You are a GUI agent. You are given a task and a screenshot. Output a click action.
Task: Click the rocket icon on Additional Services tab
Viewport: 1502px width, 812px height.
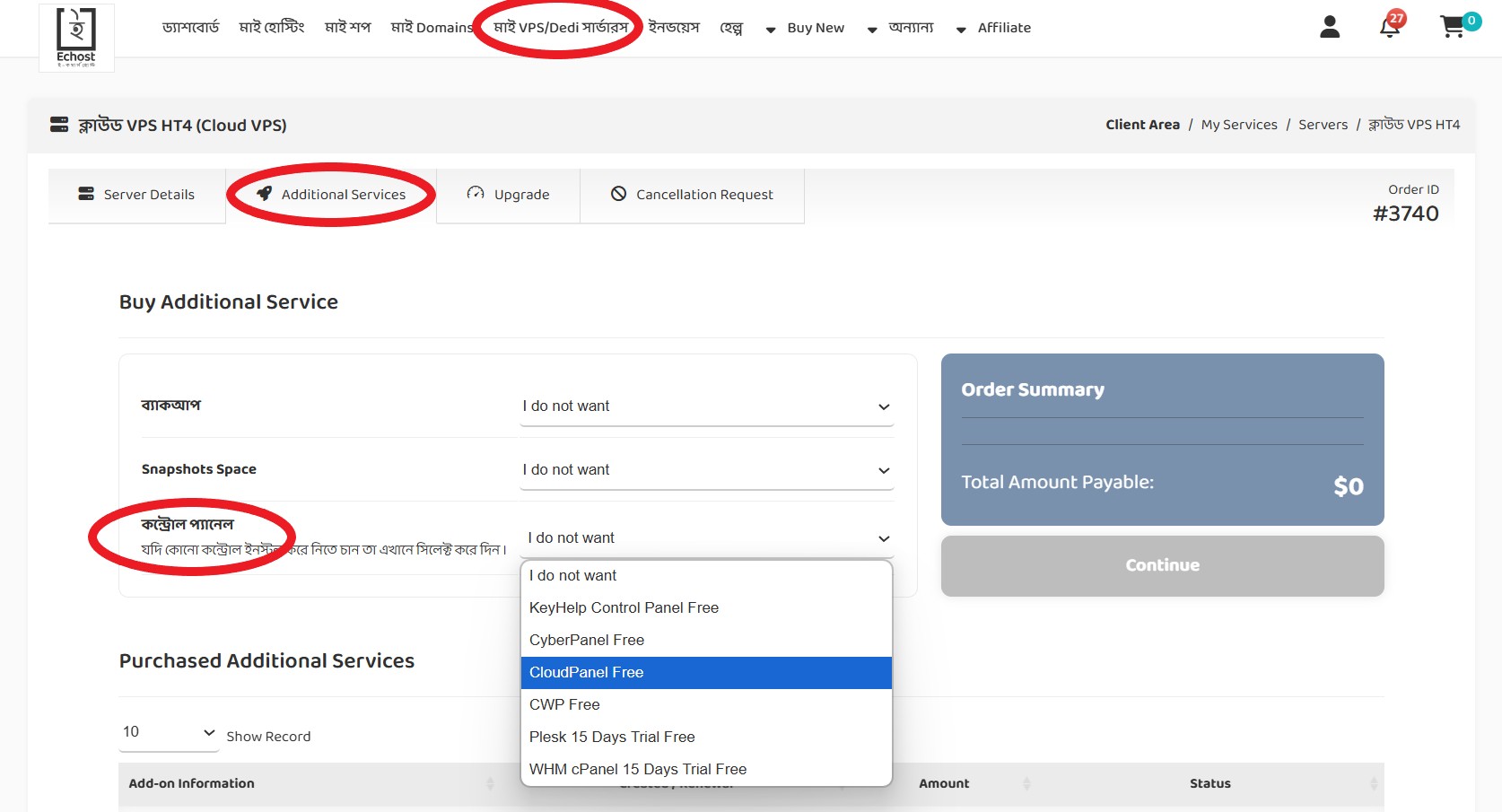tap(264, 194)
